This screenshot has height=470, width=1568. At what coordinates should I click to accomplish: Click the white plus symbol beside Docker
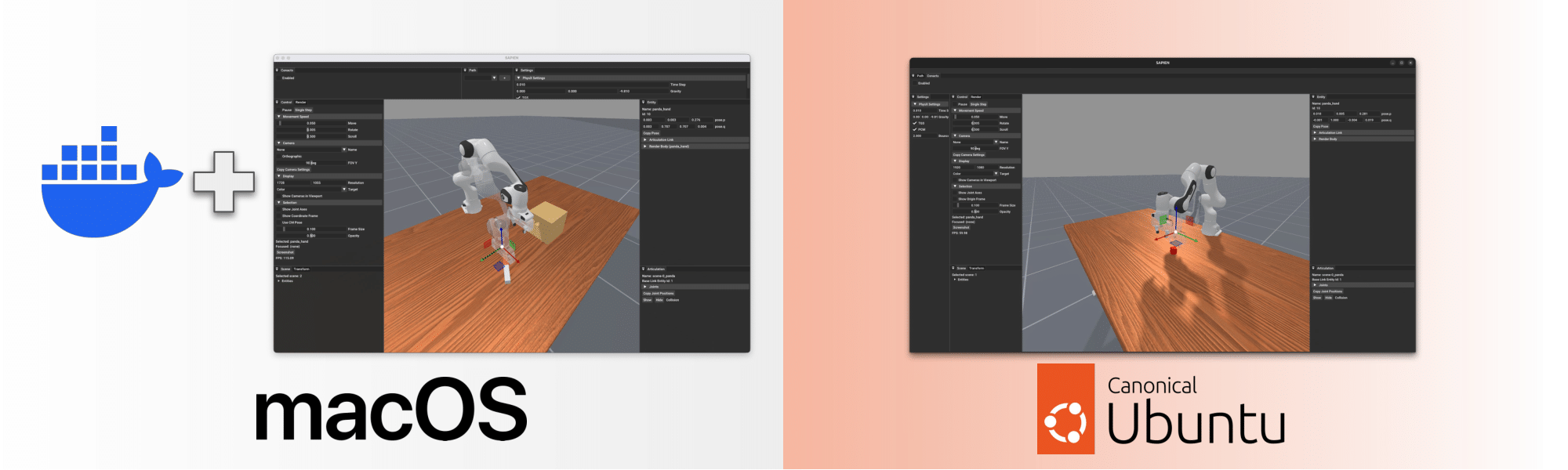[224, 182]
